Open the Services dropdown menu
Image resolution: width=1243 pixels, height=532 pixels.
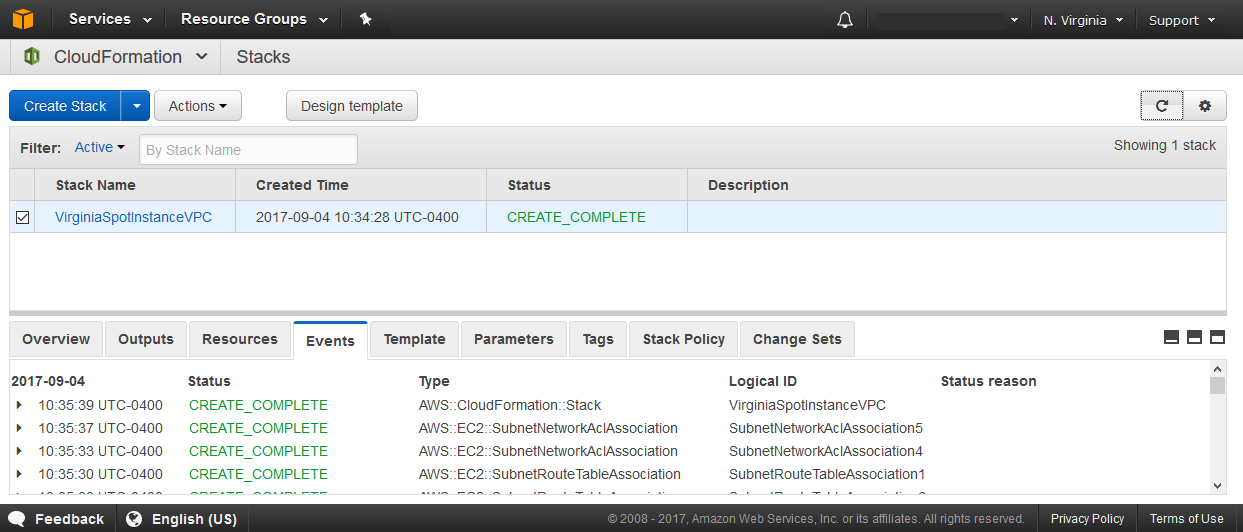[110, 19]
